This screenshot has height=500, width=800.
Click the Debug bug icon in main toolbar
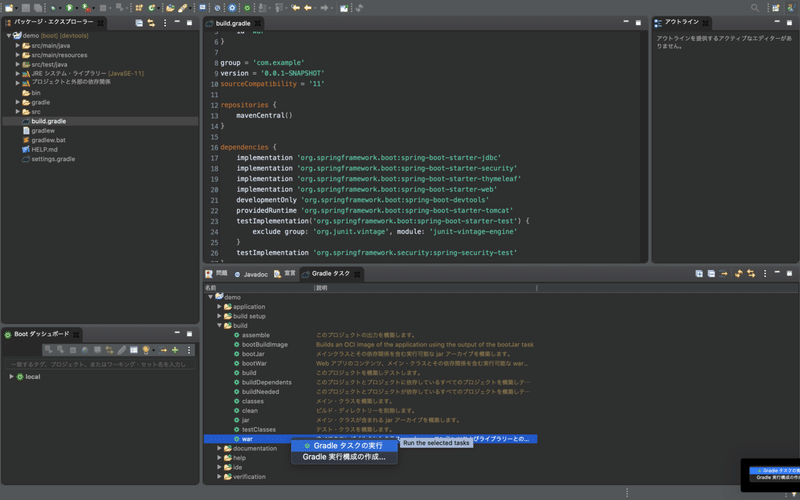click(x=53, y=8)
